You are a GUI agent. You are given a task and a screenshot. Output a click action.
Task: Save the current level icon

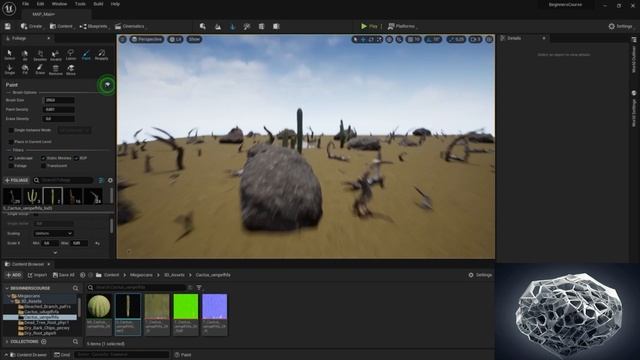(x=8, y=26)
